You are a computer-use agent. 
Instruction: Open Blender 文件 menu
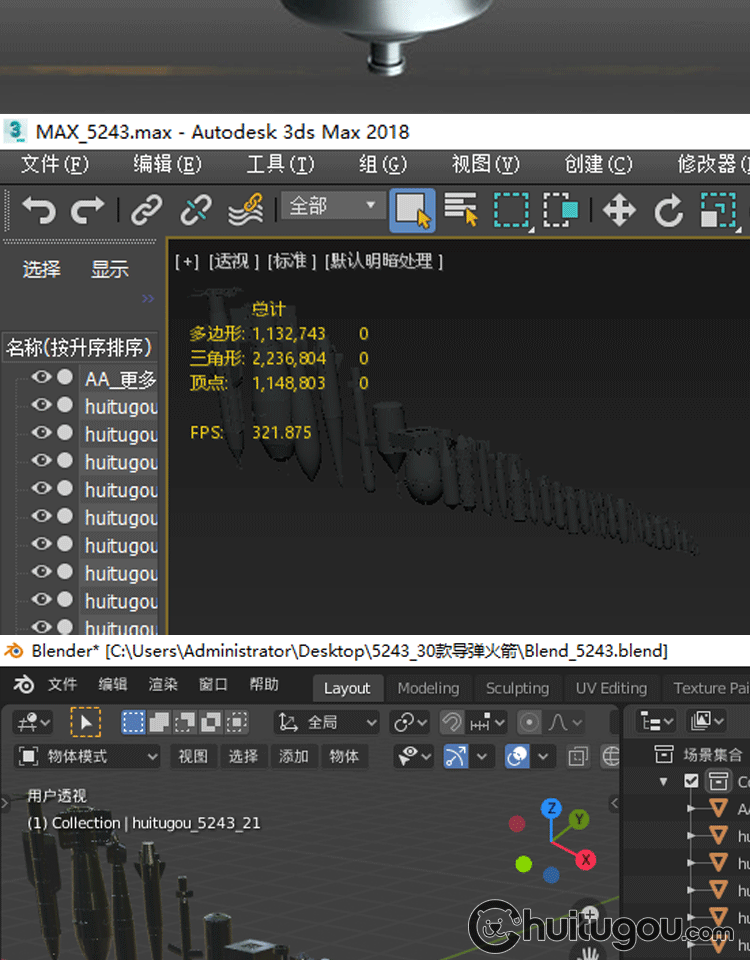click(x=62, y=684)
